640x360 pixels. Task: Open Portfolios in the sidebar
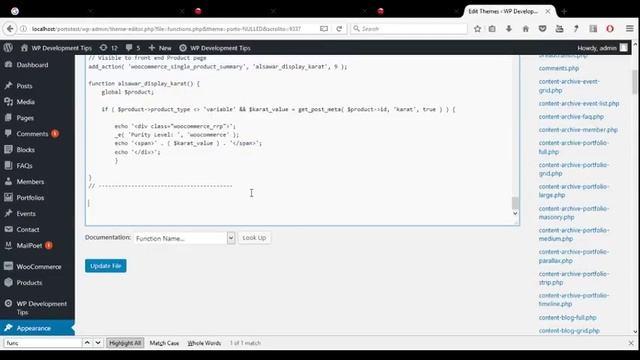pyautogui.click(x=30, y=197)
